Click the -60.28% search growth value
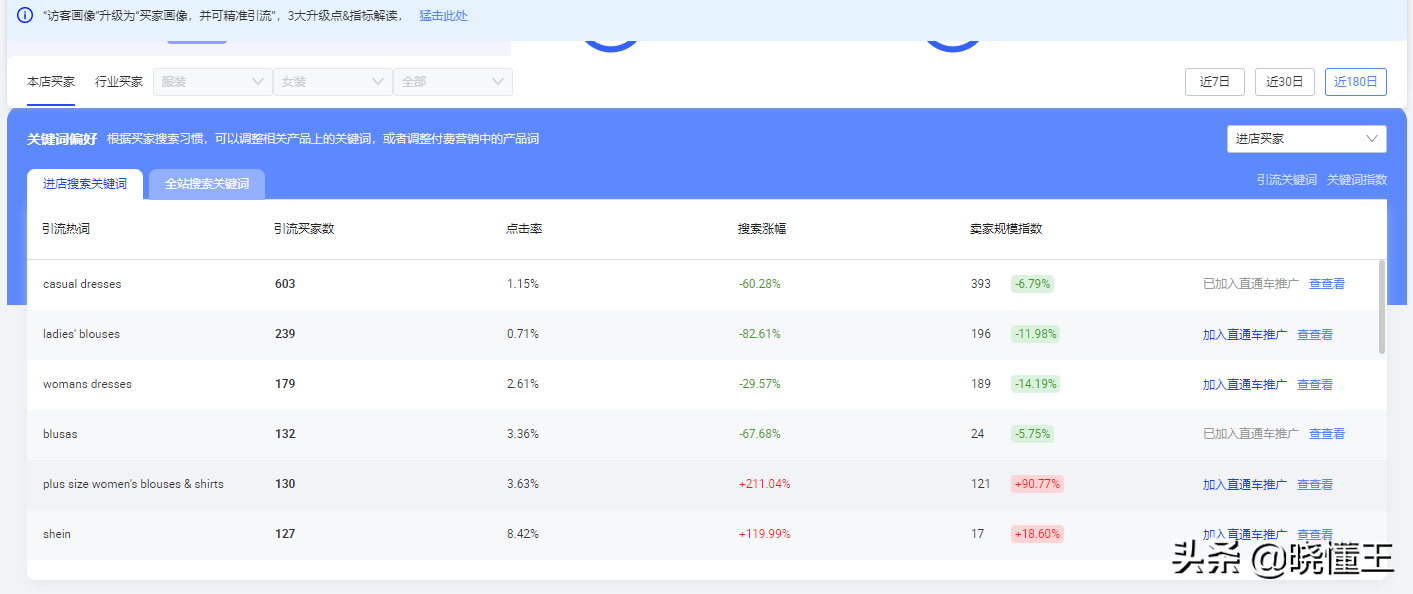 click(760, 284)
